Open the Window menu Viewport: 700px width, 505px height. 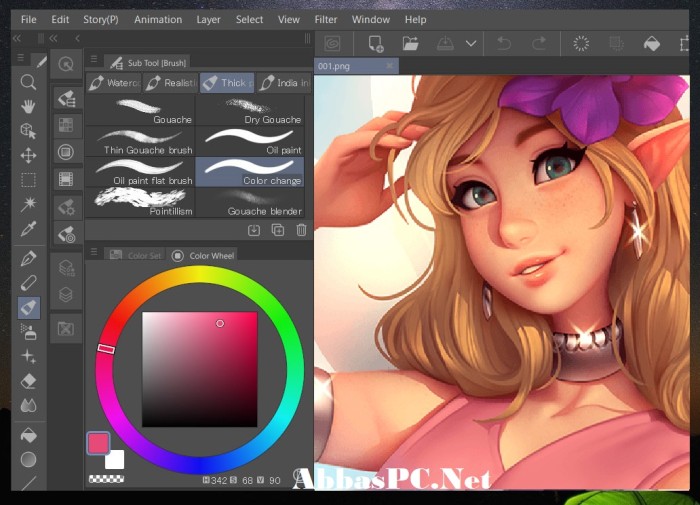click(x=371, y=20)
